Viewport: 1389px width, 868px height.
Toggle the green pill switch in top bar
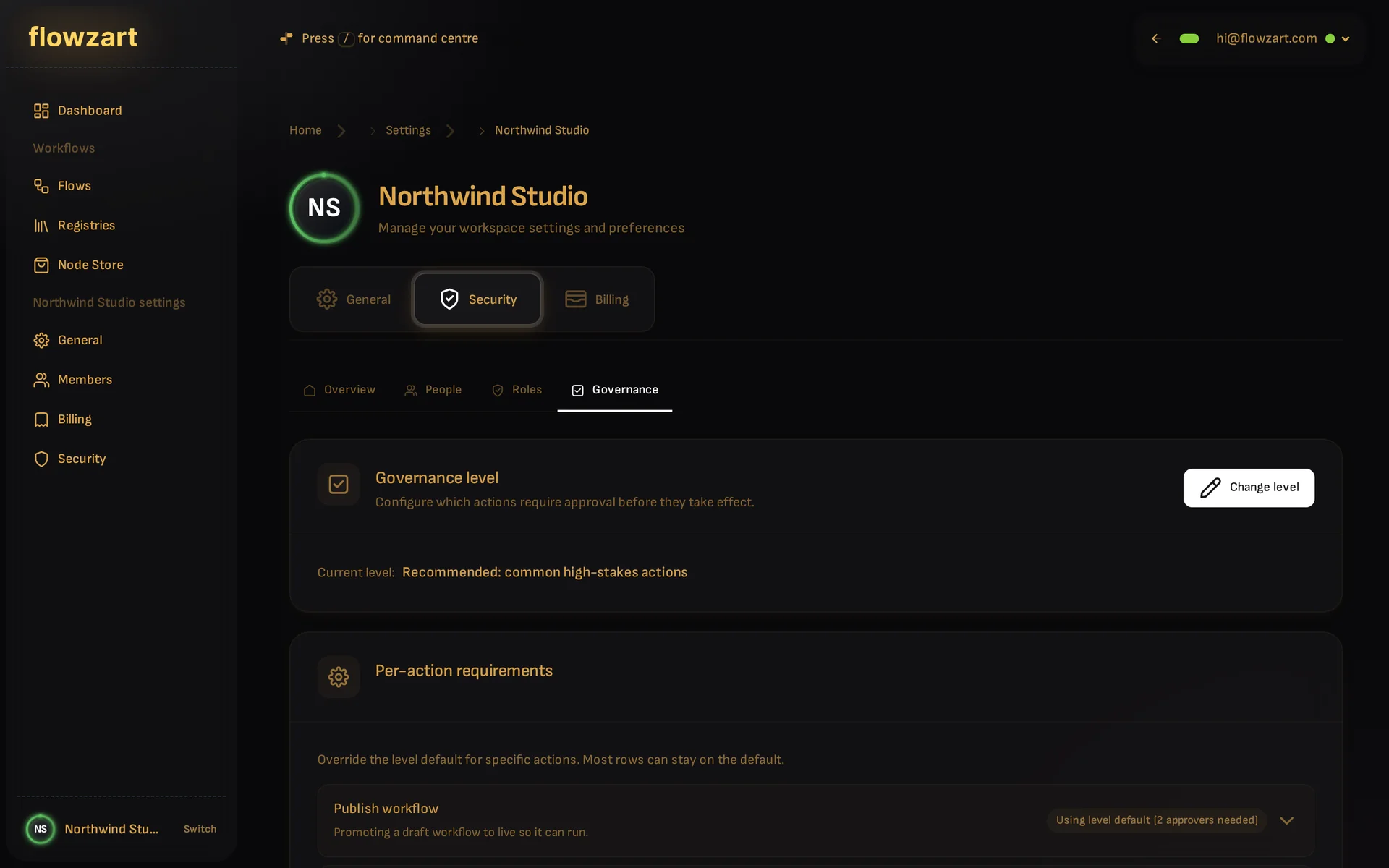(1189, 38)
